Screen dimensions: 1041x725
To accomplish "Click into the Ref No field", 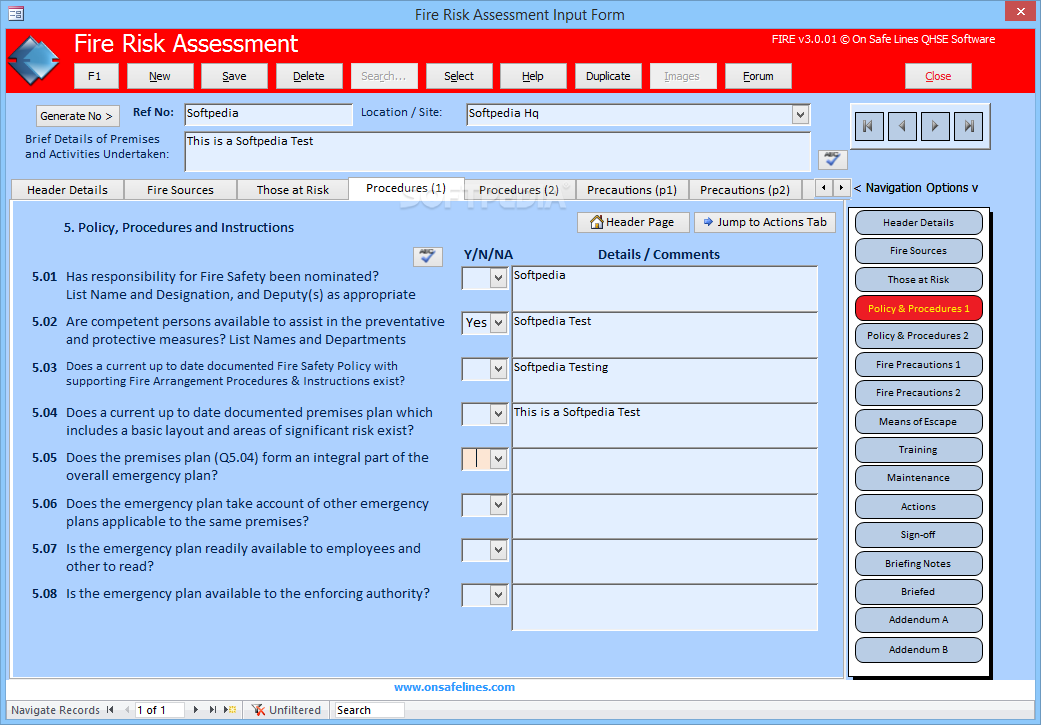I will point(268,114).
